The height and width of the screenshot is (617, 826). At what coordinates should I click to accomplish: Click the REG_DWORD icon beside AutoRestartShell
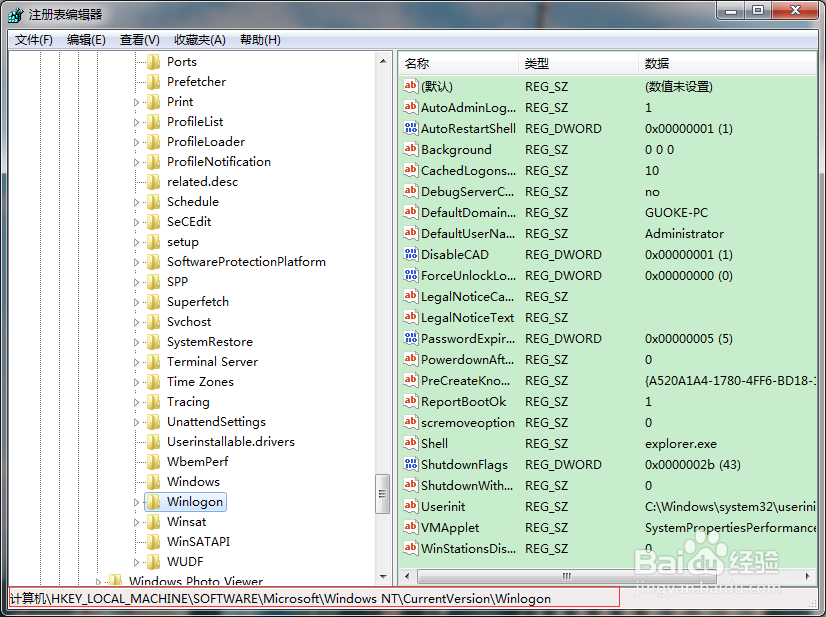point(410,128)
